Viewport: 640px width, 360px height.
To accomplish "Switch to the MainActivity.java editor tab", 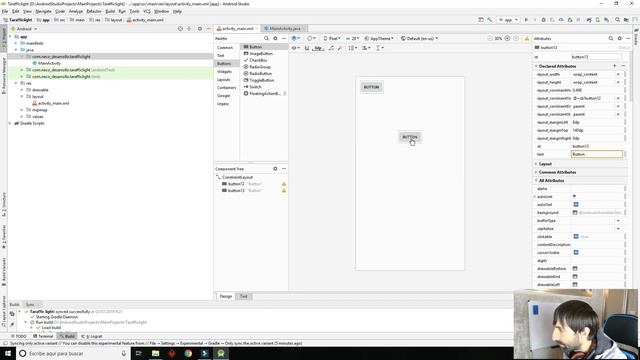I will tap(284, 29).
